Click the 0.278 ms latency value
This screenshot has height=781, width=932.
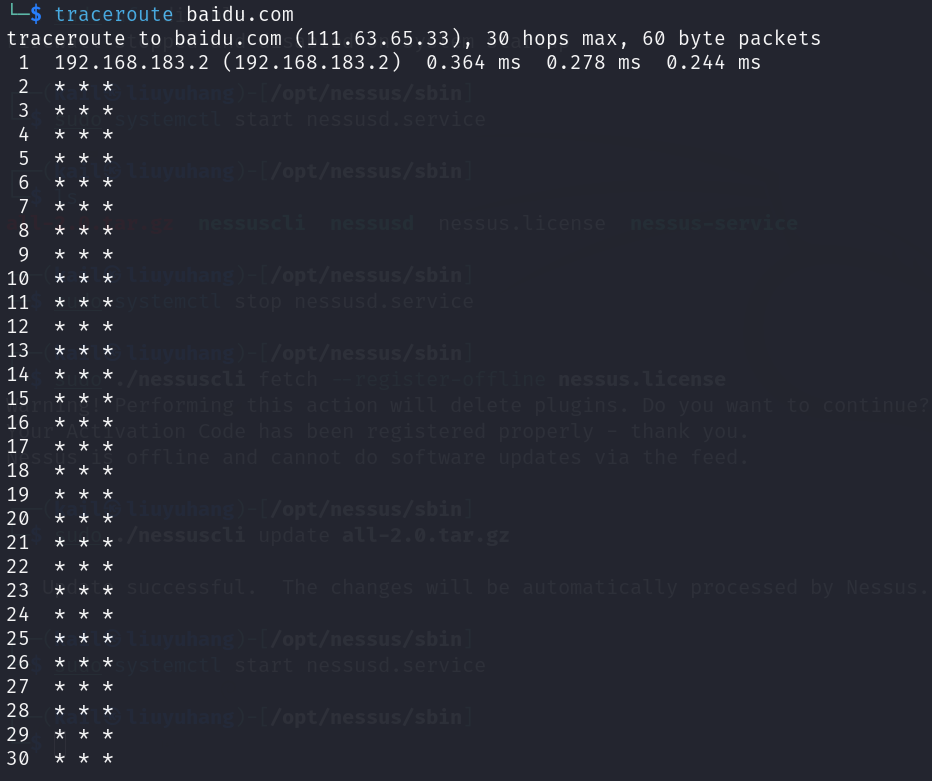pyautogui.click(x=593, y=62)
